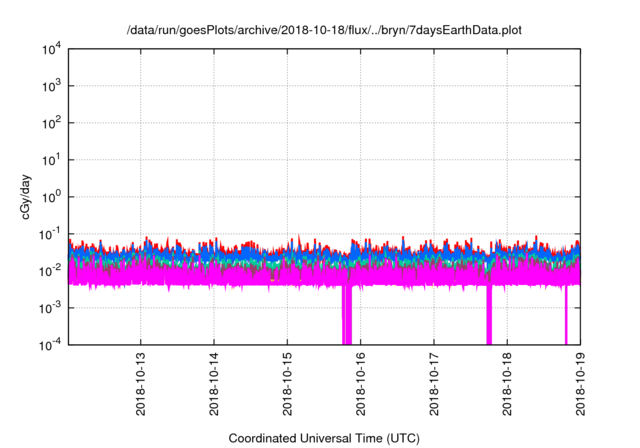Click the 10^-3 y-axis tick label
The image size is (640, 448).
pyautogui.click(x=50, y=308)
